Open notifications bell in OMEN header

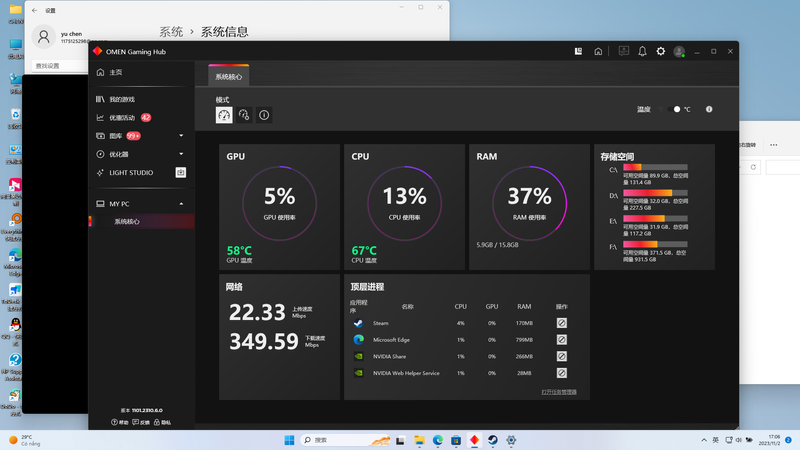coord(642,51)
